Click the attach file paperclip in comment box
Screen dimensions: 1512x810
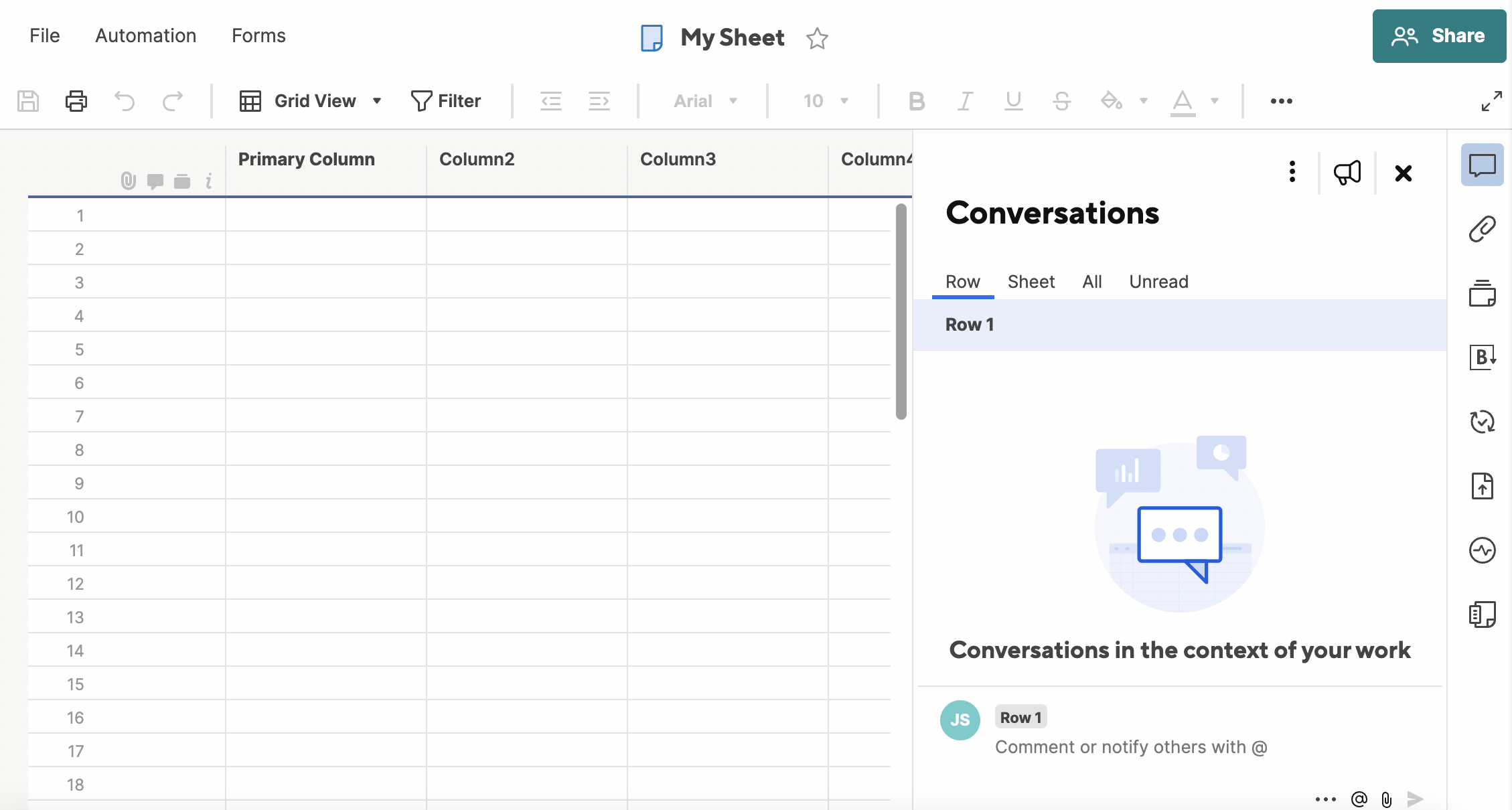[x=1386, y=799]
